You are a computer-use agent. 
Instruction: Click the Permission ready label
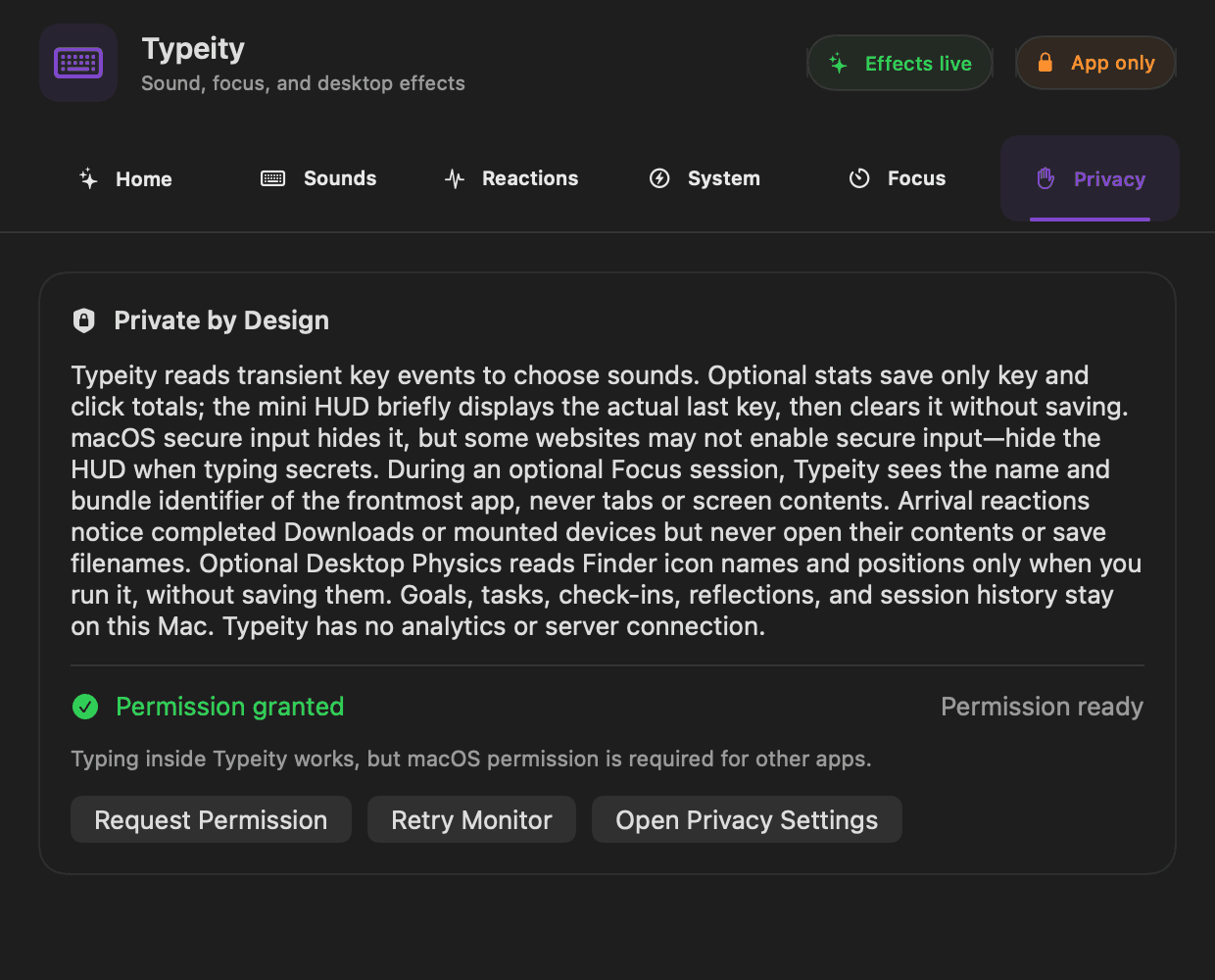click(x=1042, y=707)
